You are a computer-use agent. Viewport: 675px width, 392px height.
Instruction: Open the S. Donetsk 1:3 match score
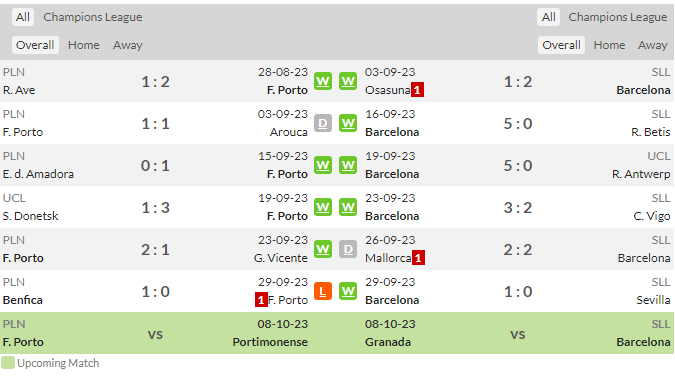coord(155,207)
